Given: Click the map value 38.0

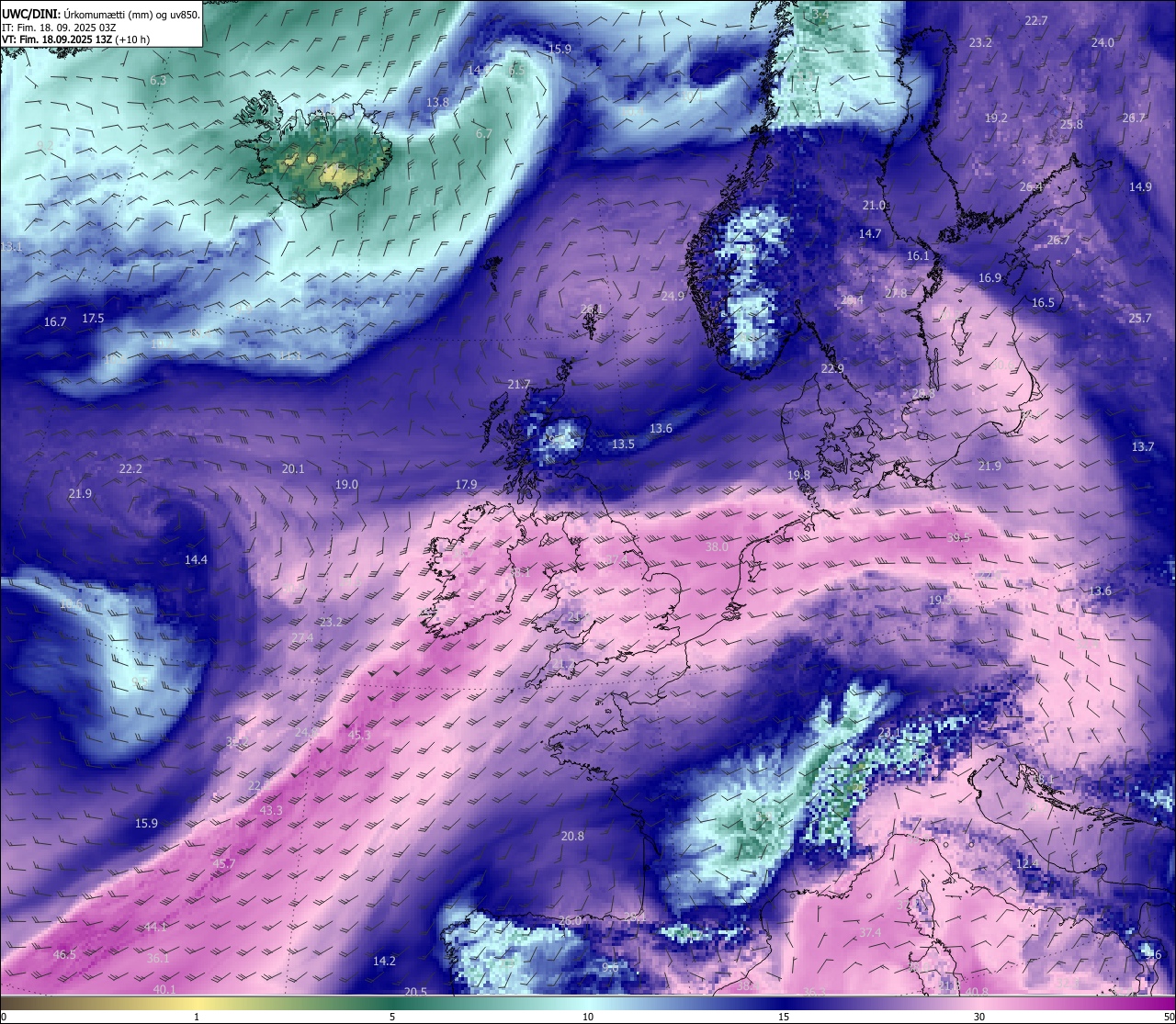Looking at the screenshot, I should pos(717,546).
